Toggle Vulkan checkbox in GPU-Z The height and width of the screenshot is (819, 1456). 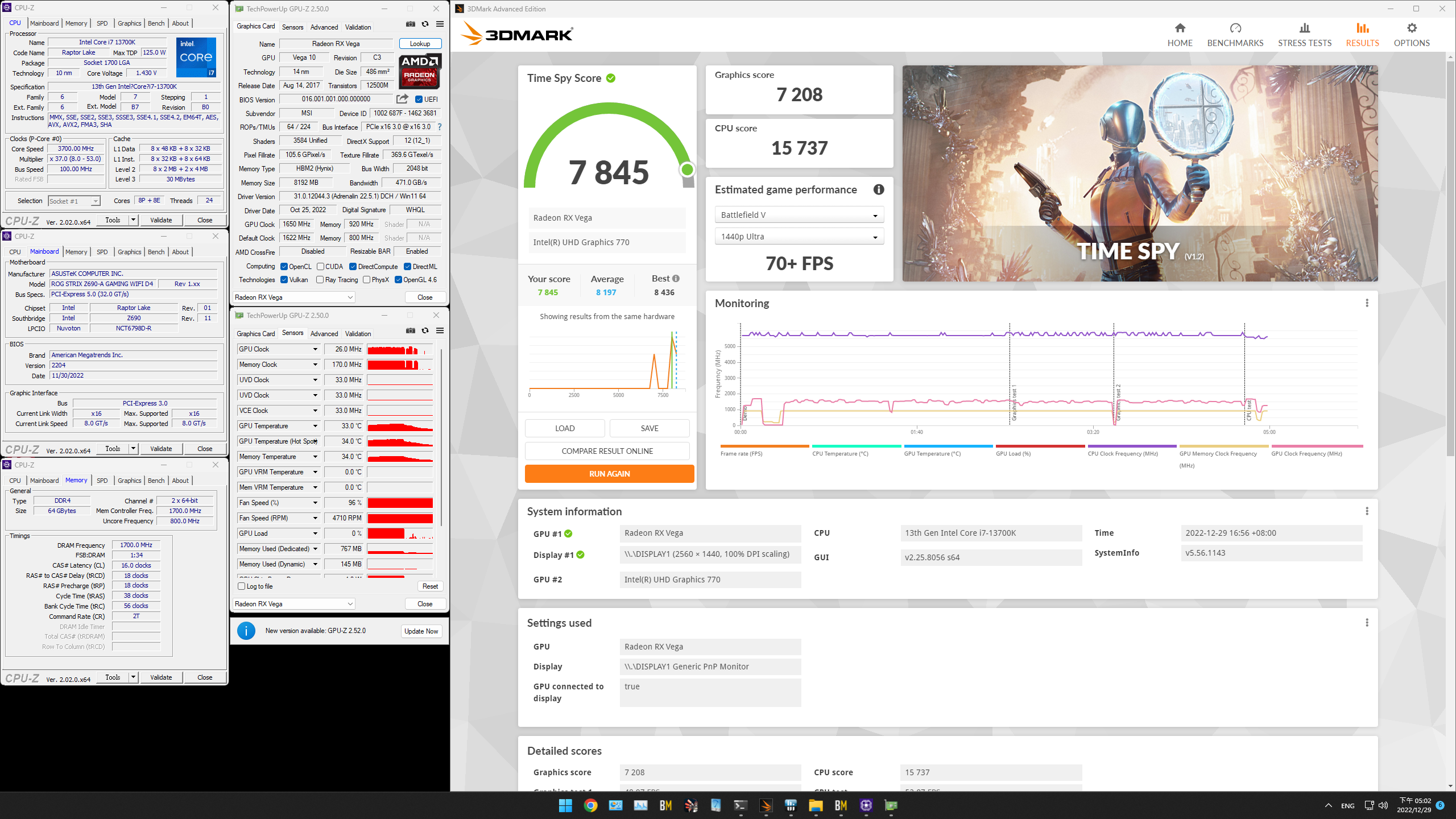pos(284,280)
